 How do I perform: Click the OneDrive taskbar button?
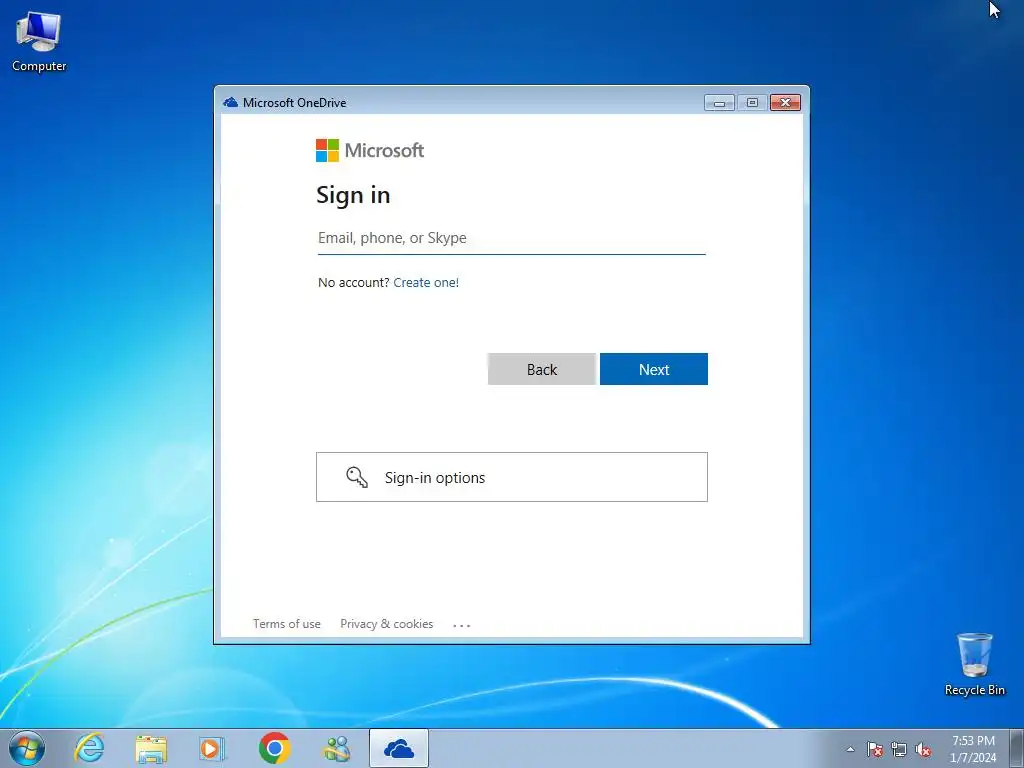(399, 748)
